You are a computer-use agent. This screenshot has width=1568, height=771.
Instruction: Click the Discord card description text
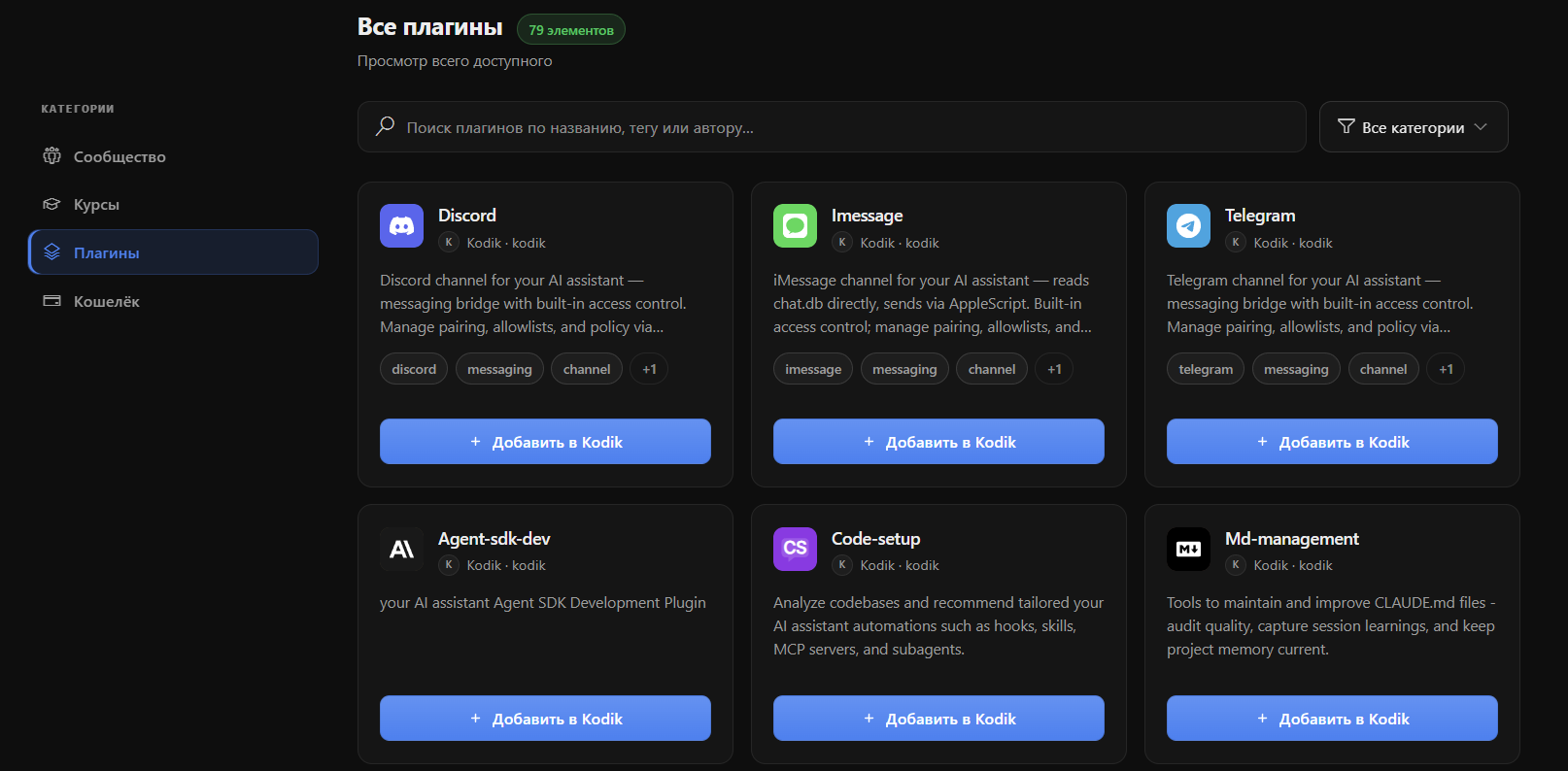pyautogui.click(x=533, y=304)
